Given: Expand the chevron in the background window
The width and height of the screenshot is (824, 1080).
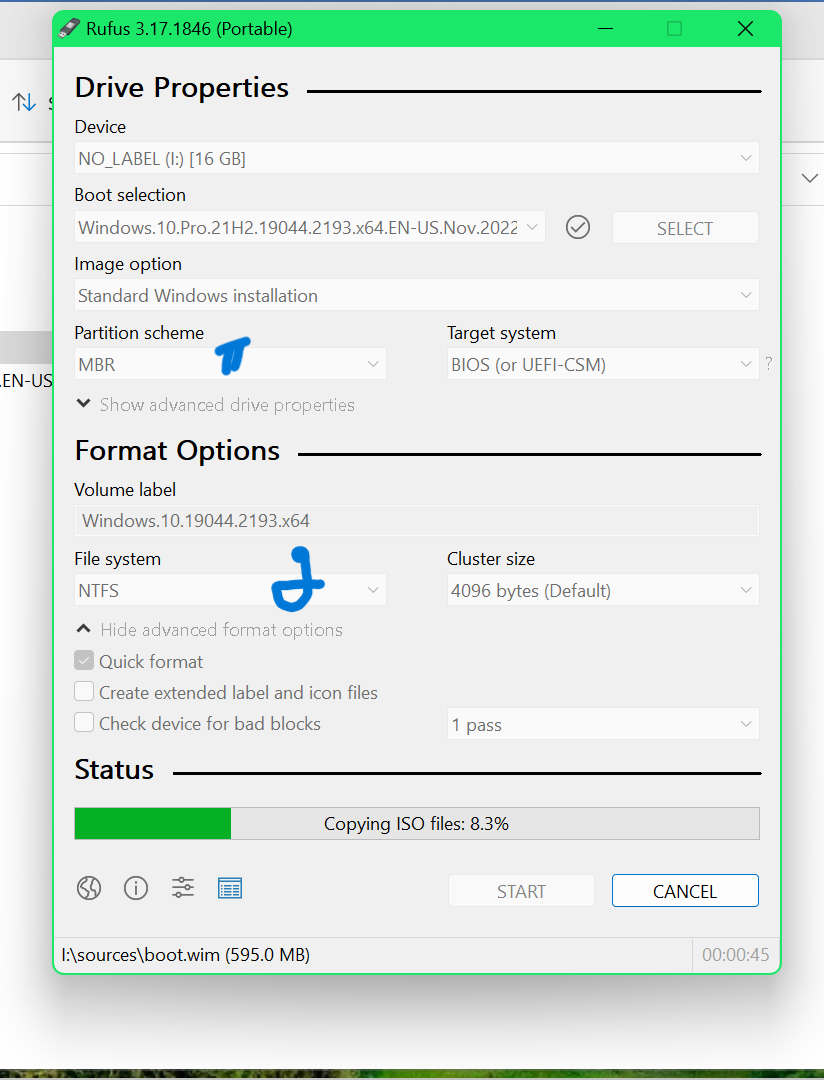Looking at the screenshot, I should click(810, 178).
